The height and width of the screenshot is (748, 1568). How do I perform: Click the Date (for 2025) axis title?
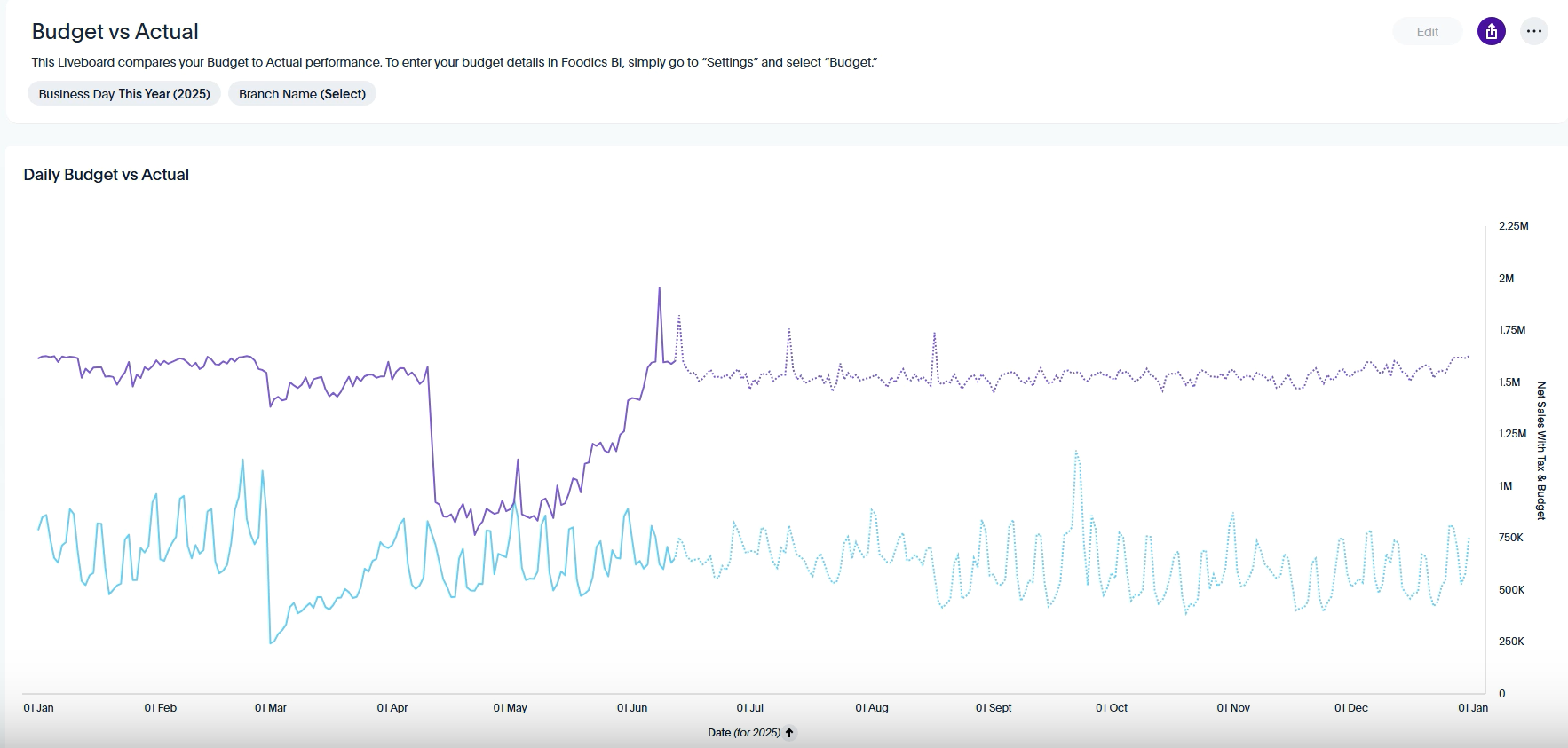(743, 733)
